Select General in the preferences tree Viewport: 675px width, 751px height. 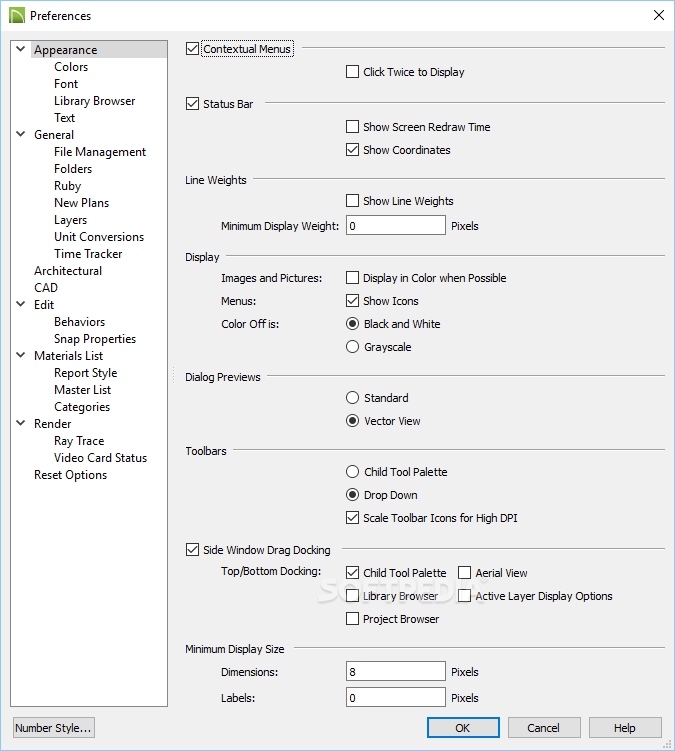54,135
